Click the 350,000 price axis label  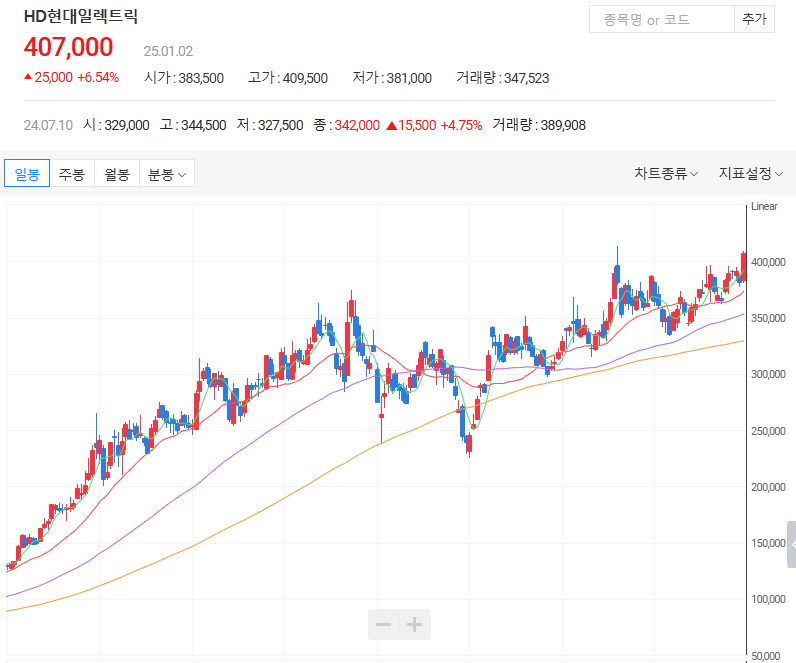coord(768,318)
